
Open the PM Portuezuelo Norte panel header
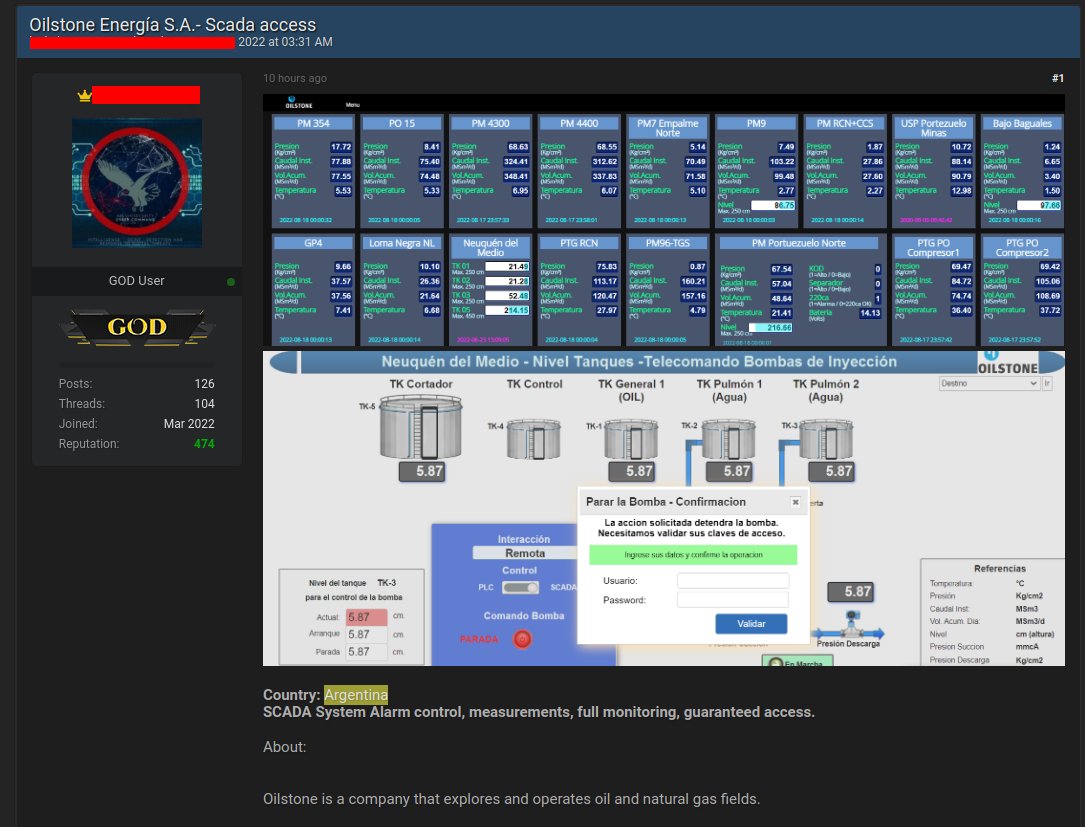(x=799, y=243)
